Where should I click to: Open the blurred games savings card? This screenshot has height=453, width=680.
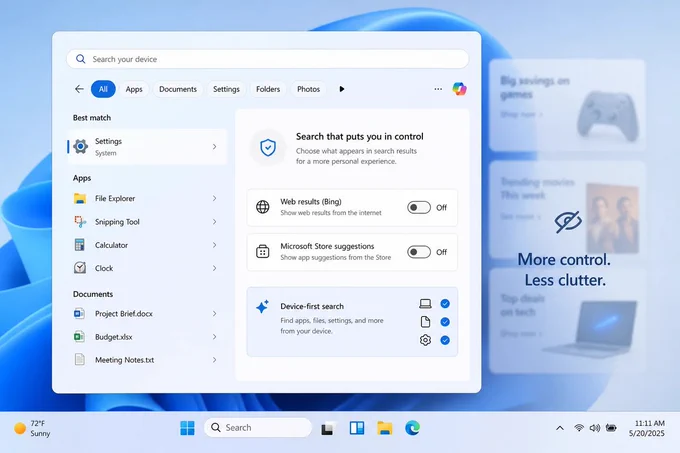tap(567, 105)
